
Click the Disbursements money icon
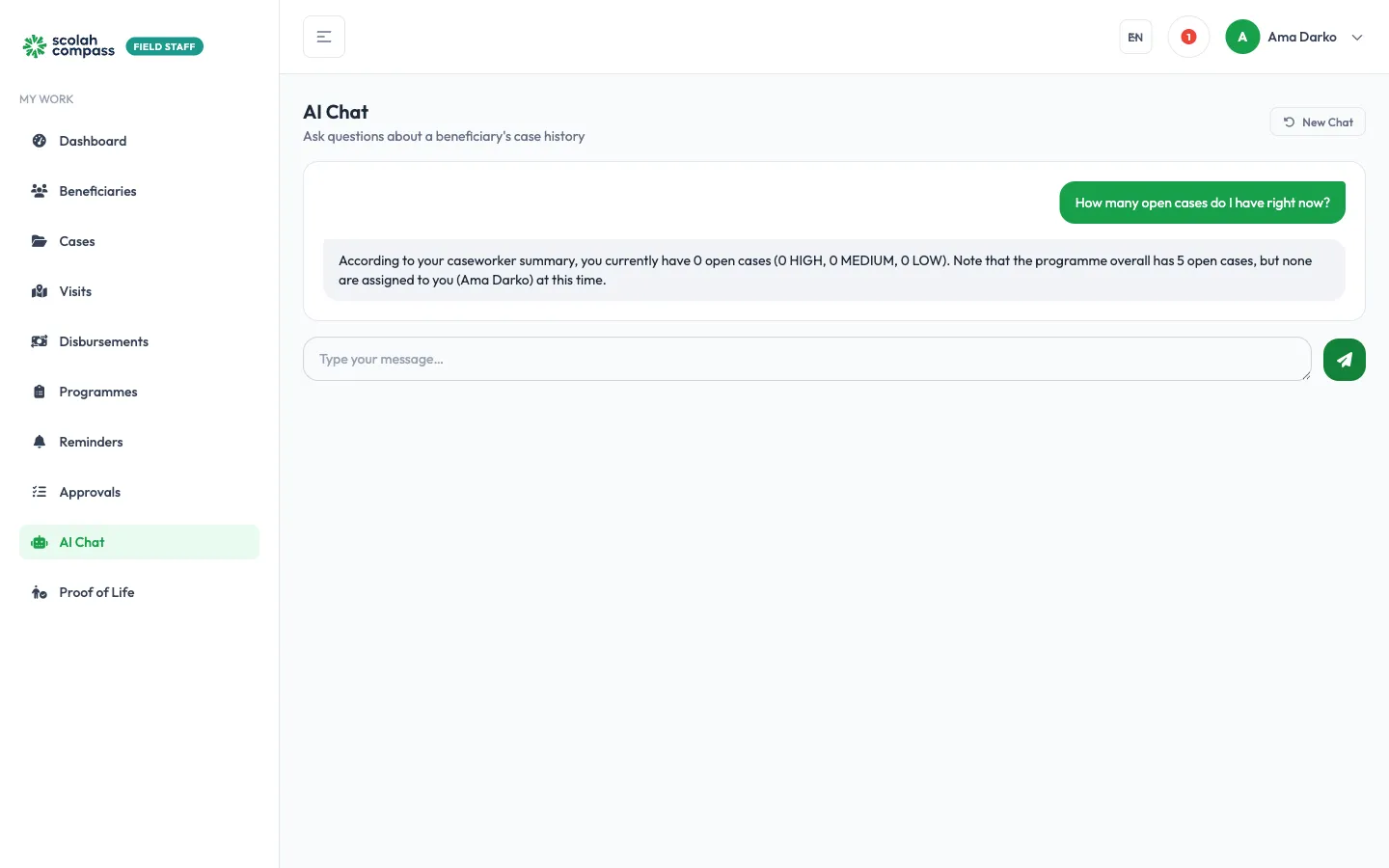pos(40,341)
